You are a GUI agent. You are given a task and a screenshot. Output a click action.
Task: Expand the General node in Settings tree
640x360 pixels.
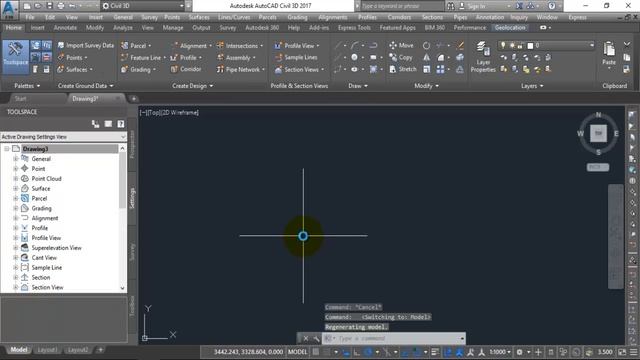coord(16,159)
